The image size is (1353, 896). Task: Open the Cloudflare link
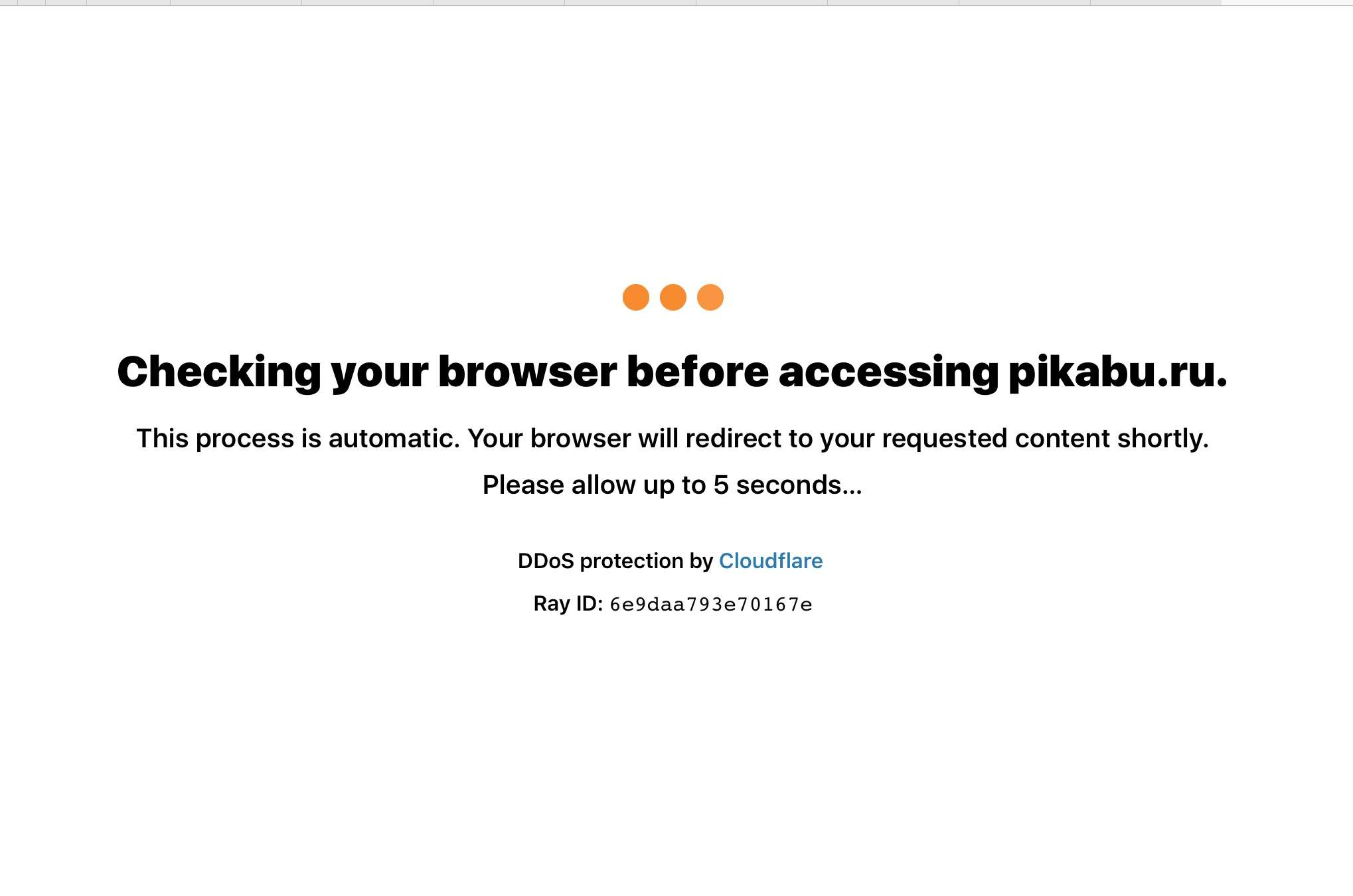[x=770, y=561]
